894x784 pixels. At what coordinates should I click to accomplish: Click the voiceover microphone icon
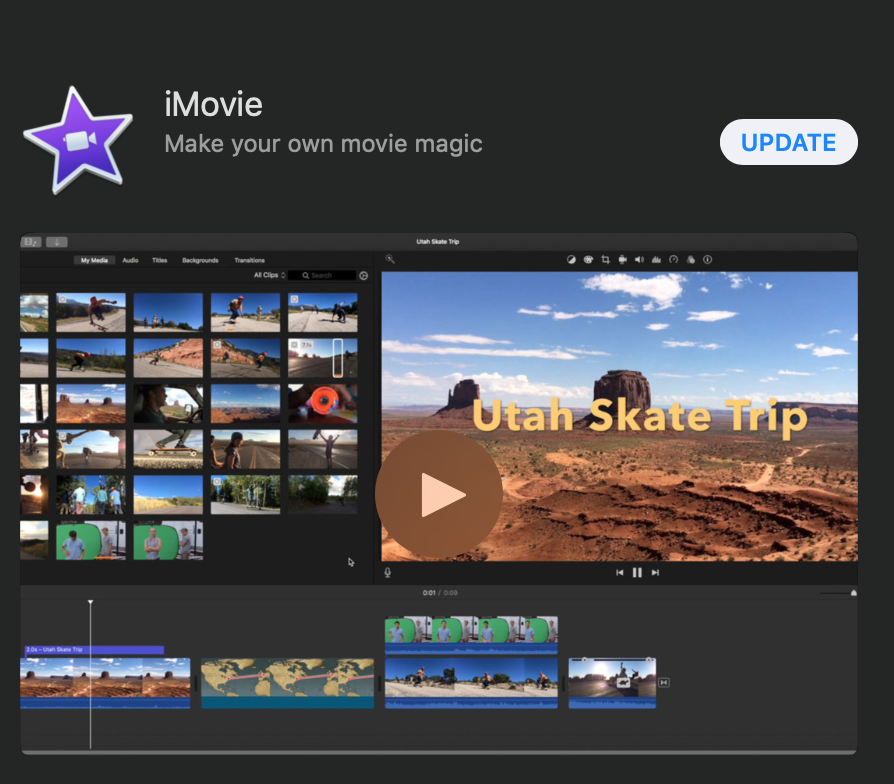tap(388, 572)
